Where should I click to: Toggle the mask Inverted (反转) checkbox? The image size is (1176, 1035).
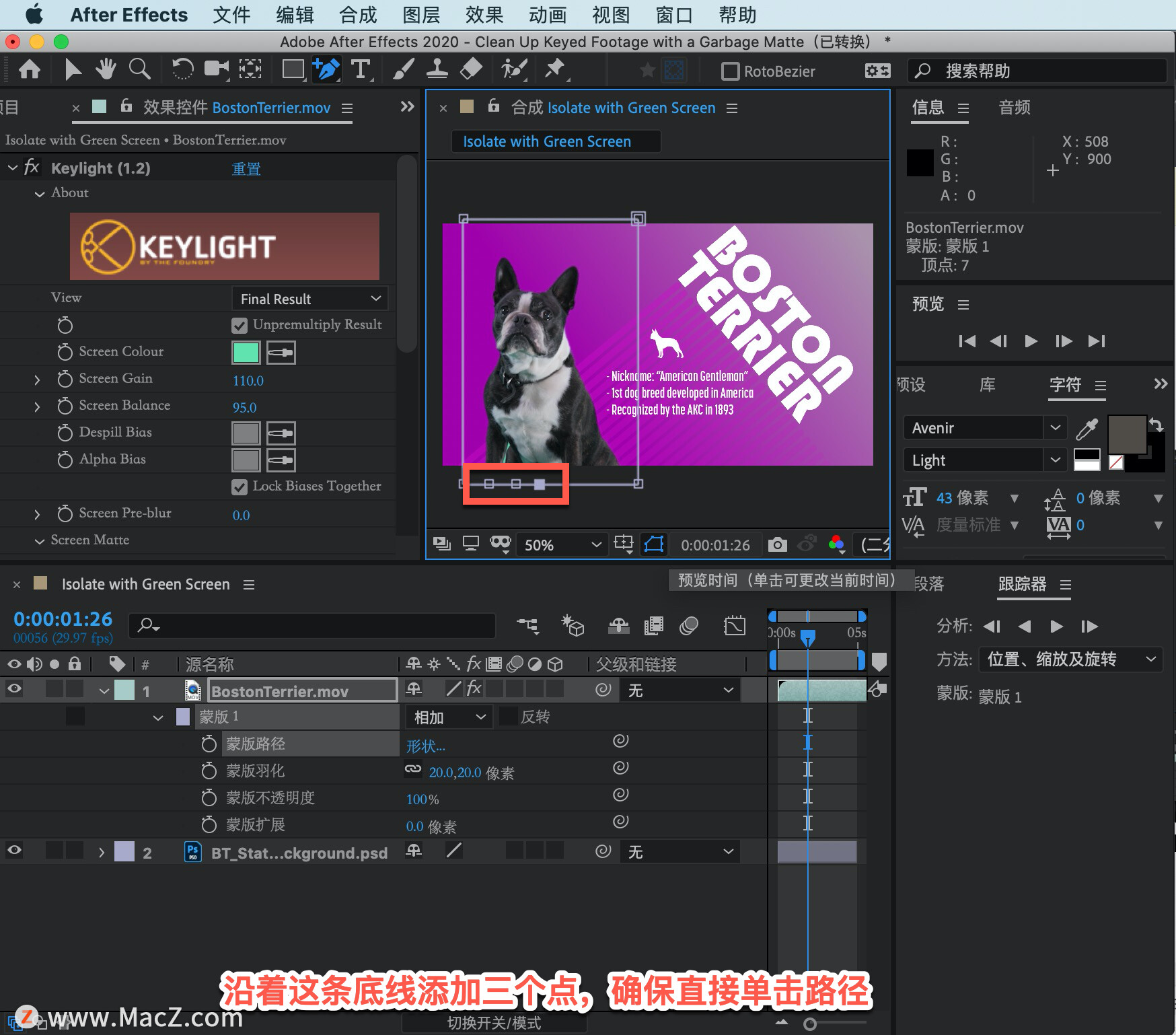coord(509,717)
